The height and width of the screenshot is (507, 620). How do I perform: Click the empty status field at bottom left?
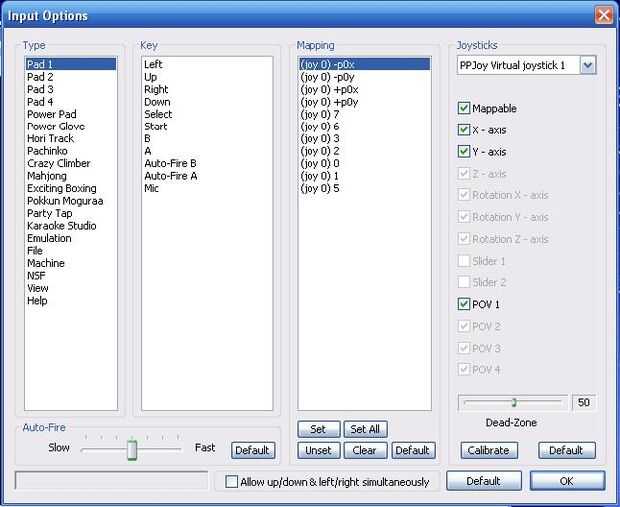112,480
